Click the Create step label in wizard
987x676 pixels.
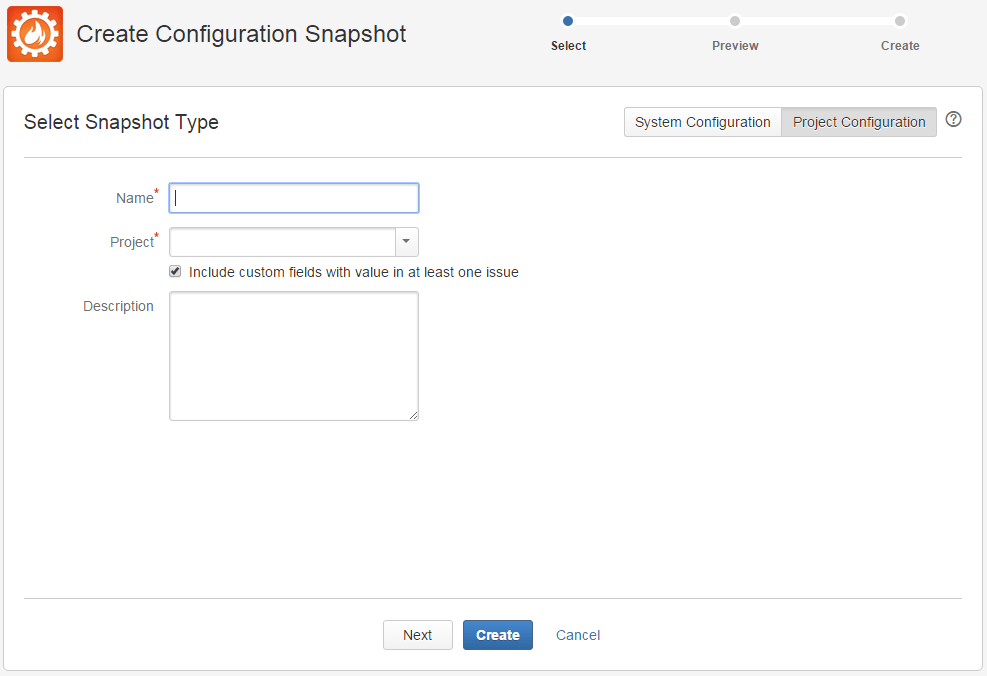900,46
